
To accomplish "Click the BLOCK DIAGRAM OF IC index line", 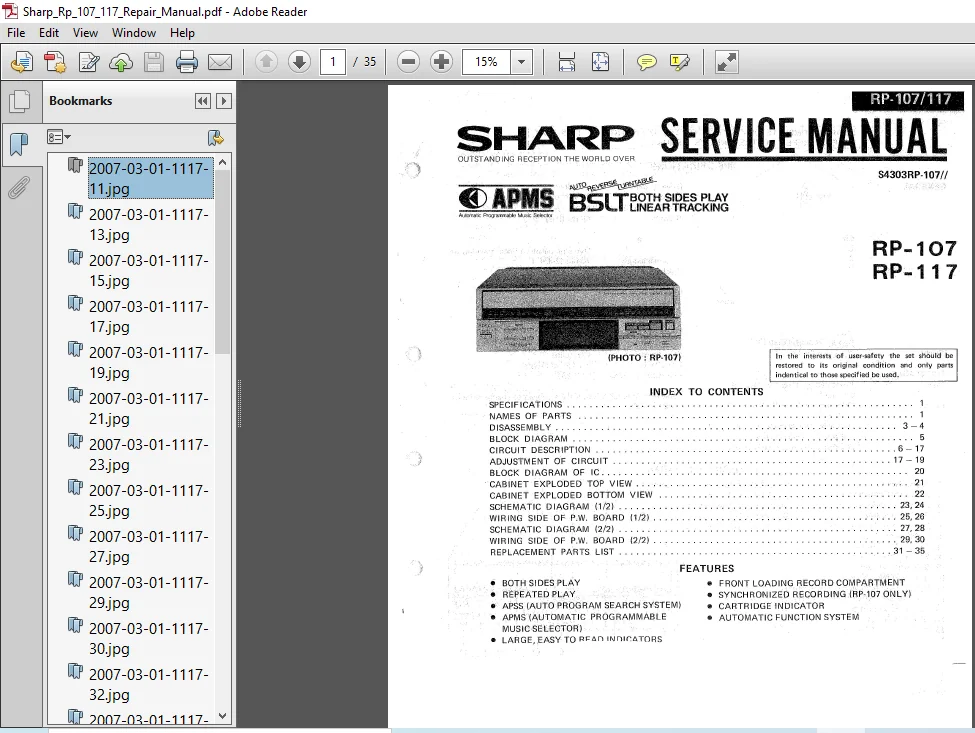I will click(x=707, y=472).
